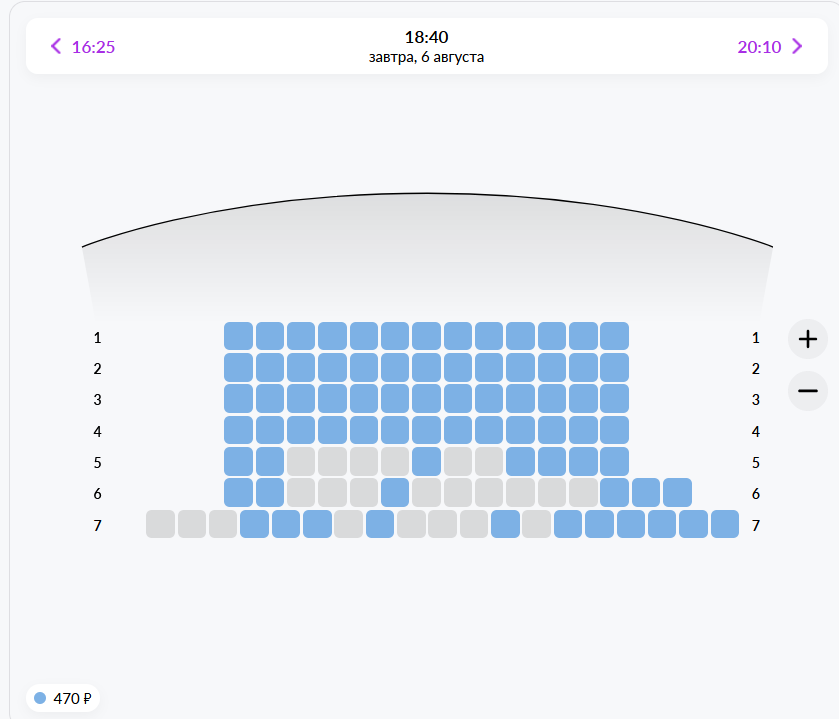Select first seat in row 2
This screenshot has height=719, width=839.
[x=238, y=367]
